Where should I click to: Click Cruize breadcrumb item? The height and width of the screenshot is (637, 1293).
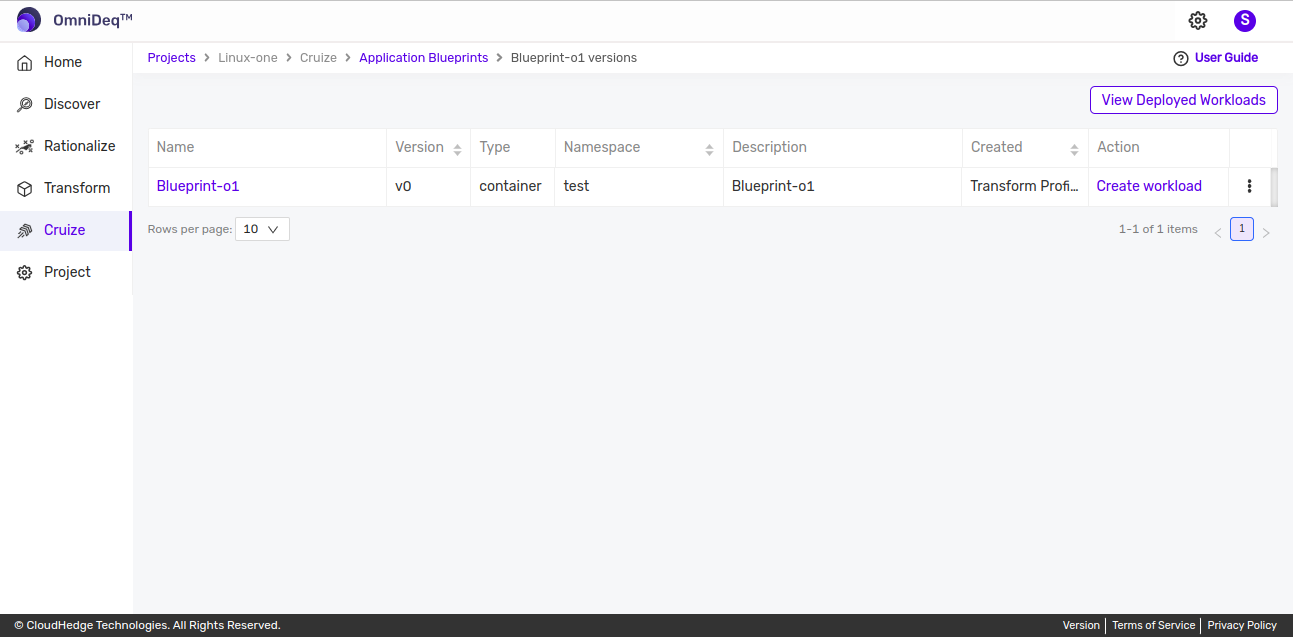[318, 58]
